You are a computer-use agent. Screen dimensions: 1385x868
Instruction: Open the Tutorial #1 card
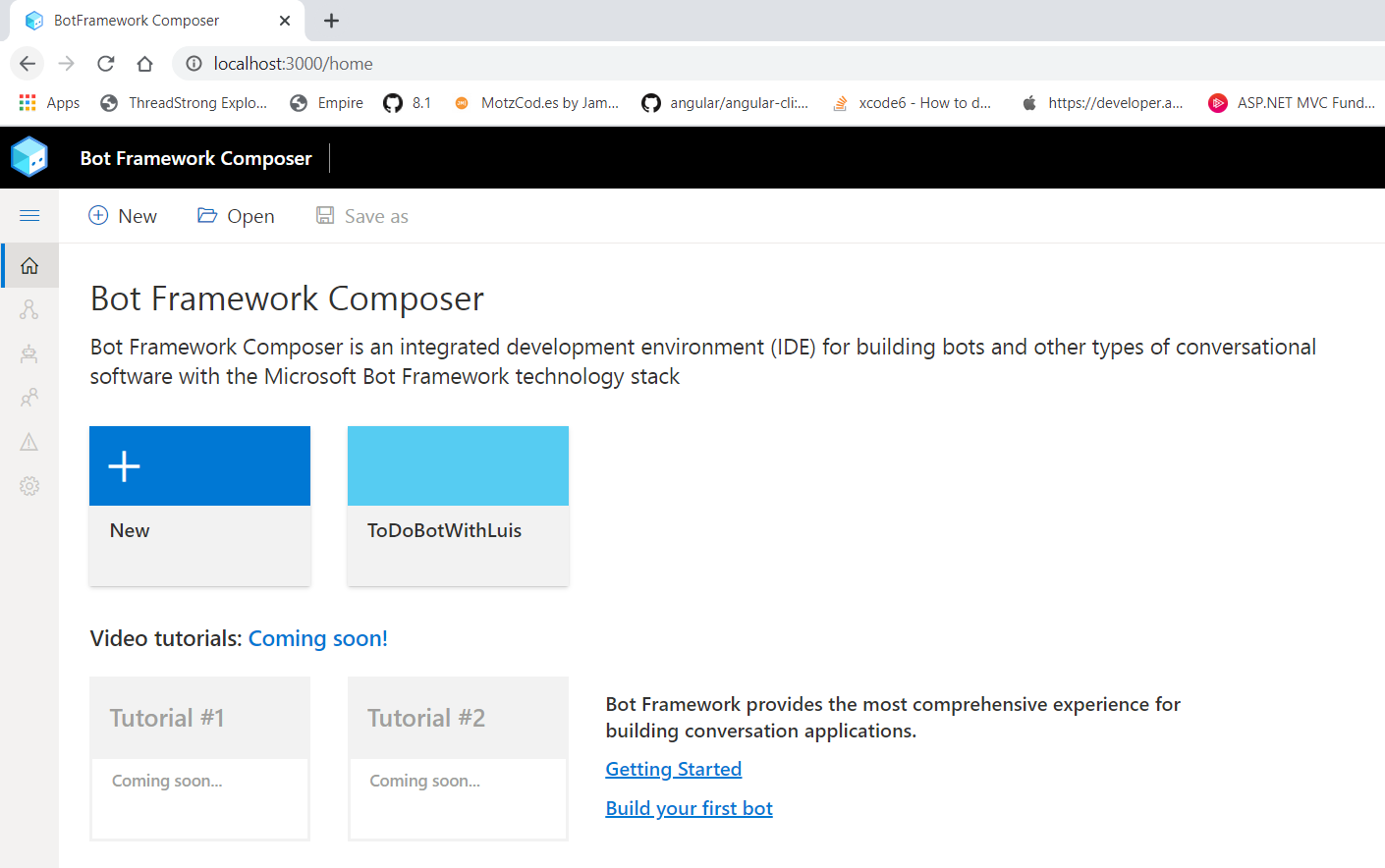click(x=199, y=758)
